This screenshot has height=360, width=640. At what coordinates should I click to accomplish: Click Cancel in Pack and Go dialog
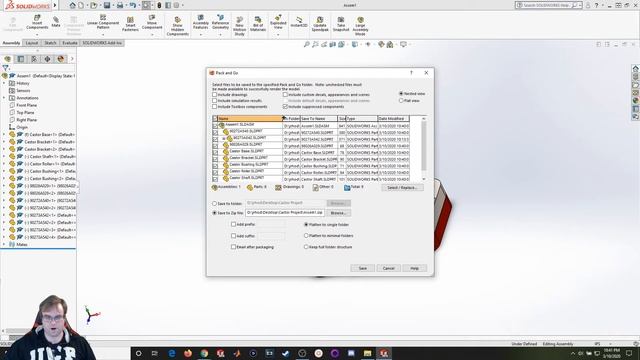pyautogui.click(x=389, y=268)
